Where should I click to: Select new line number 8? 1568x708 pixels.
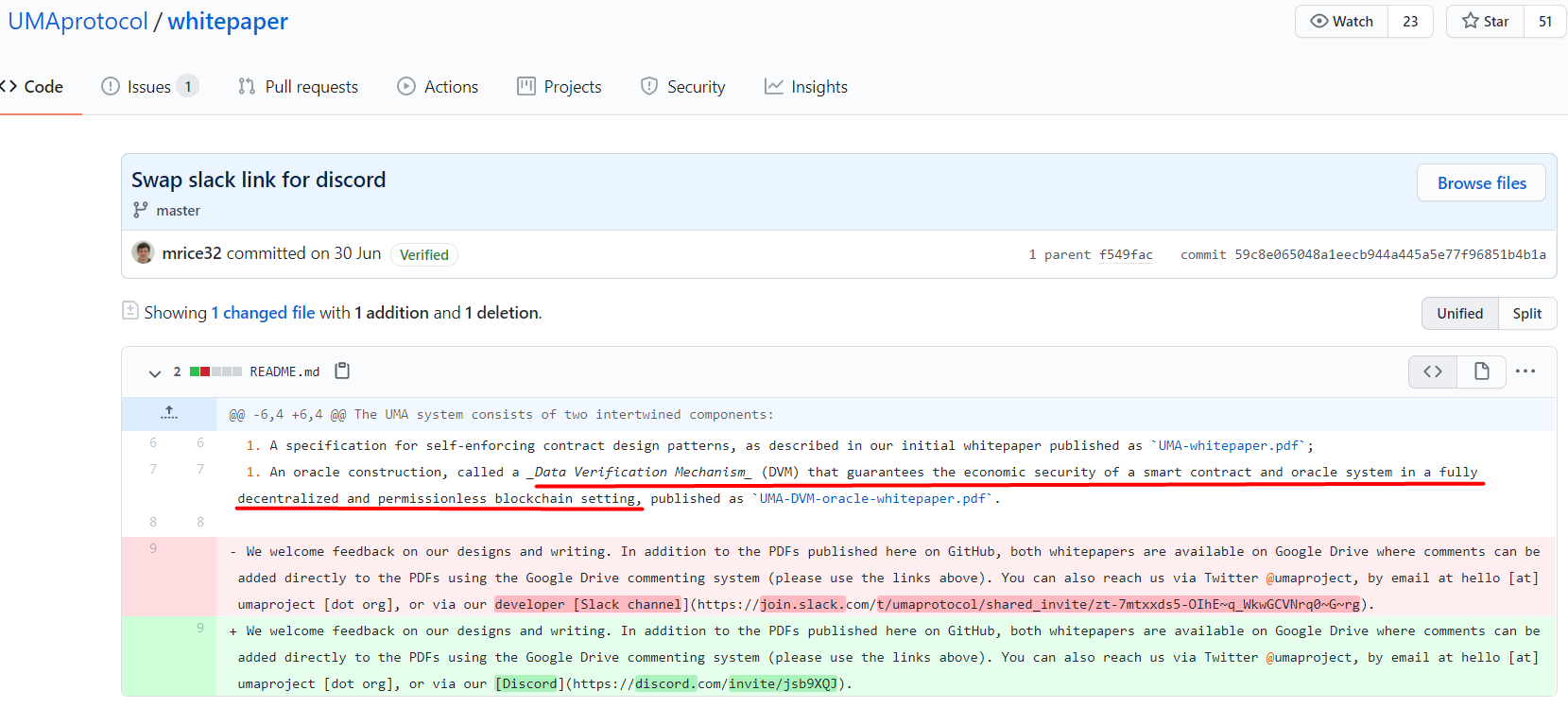[x=200, y=522]
